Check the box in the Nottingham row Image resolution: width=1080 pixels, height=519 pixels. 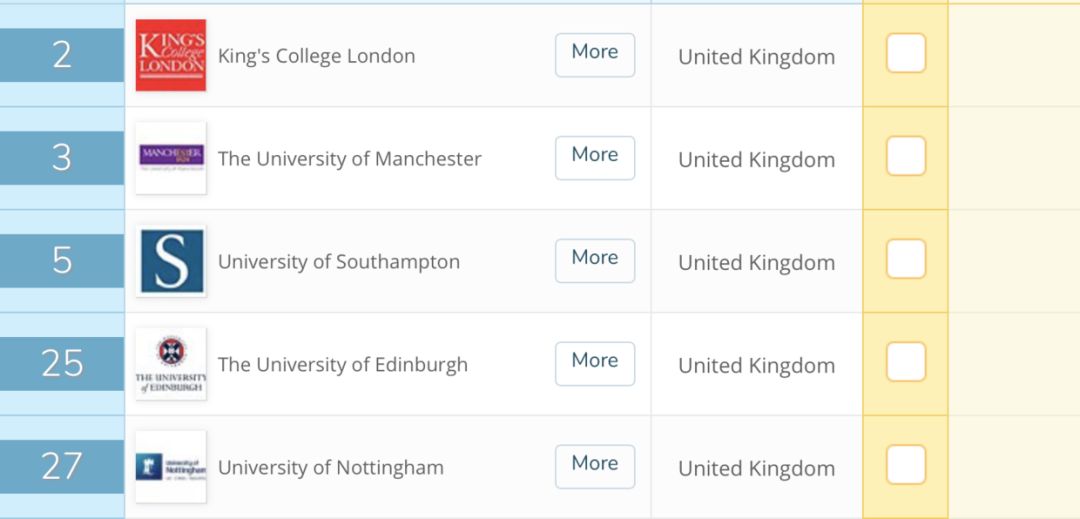(x=906, y=465)
